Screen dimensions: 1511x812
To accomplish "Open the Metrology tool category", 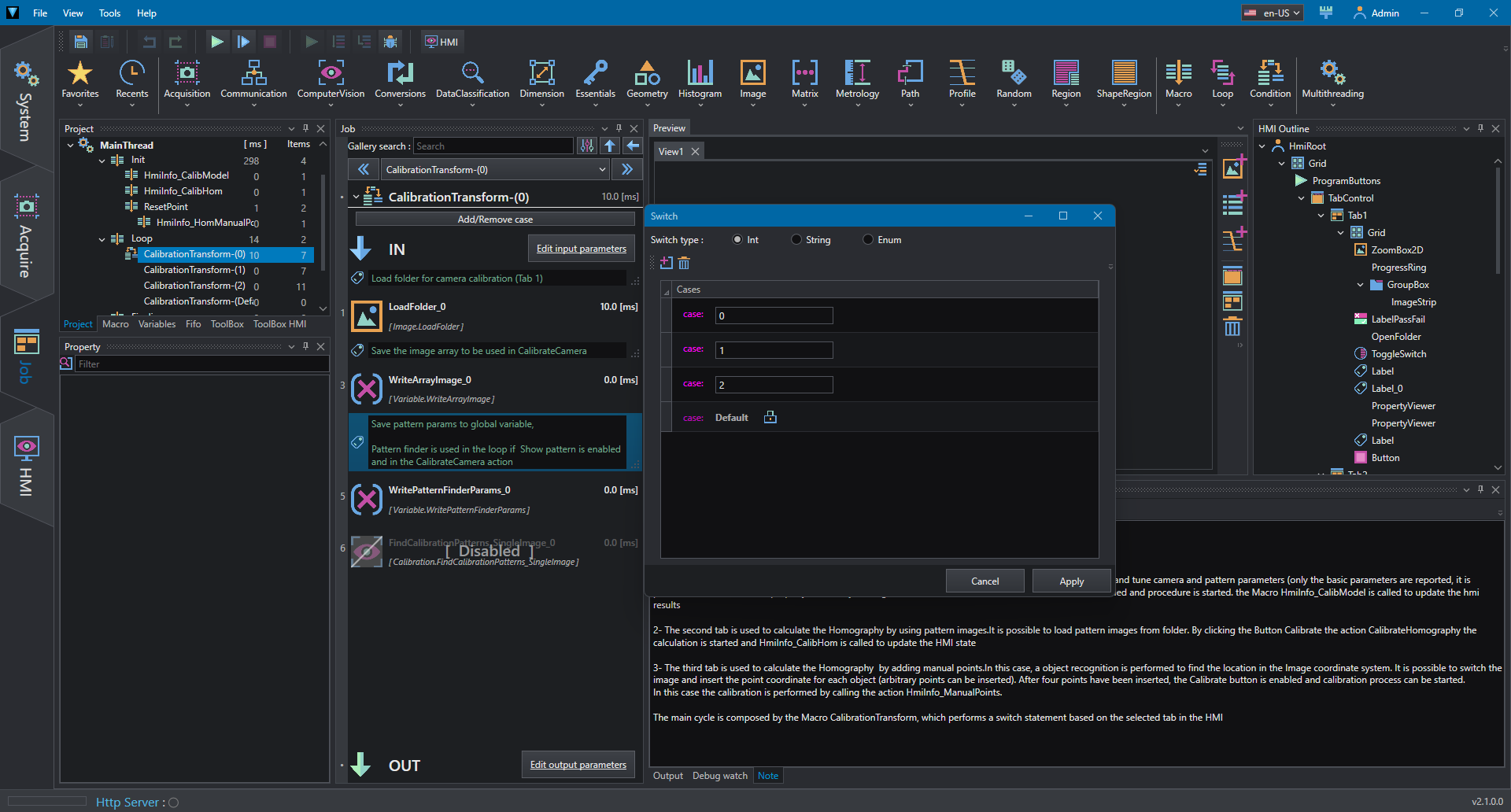I will click(x=857, y=80).
